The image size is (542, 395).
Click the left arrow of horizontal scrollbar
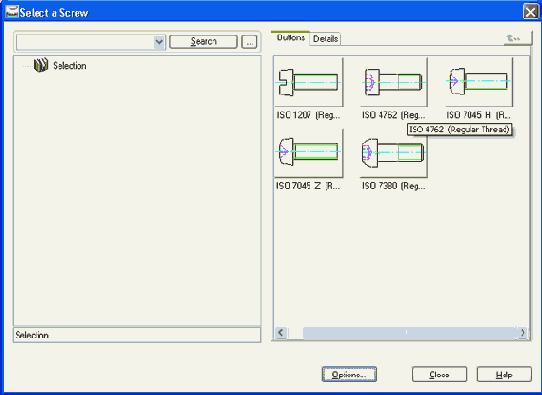click(x=281, y=333)
